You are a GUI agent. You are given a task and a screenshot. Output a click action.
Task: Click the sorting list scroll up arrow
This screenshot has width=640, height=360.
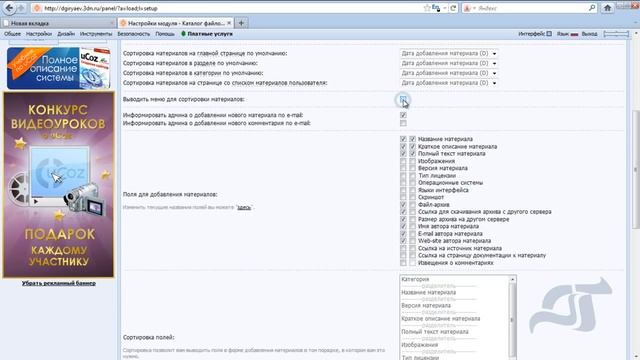tap(513, 280)
